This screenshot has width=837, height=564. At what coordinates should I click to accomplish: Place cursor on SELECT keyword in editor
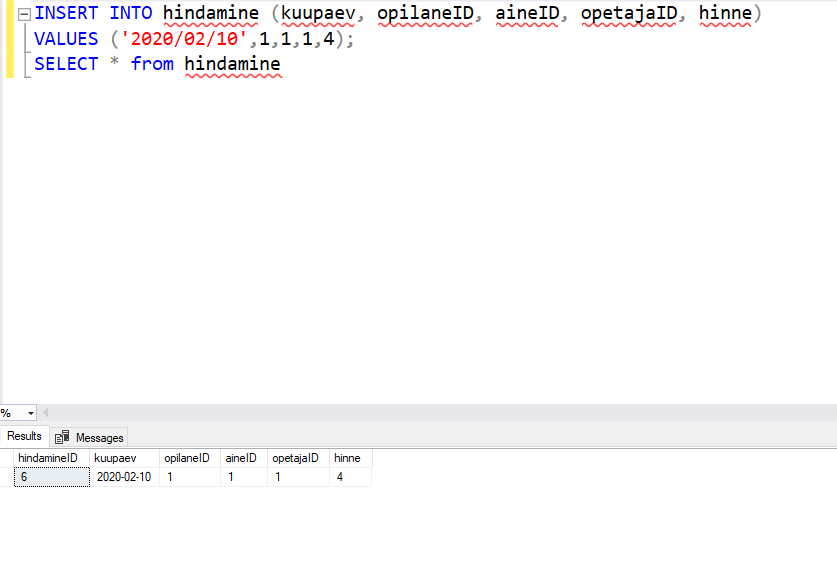tap(66, 64)
